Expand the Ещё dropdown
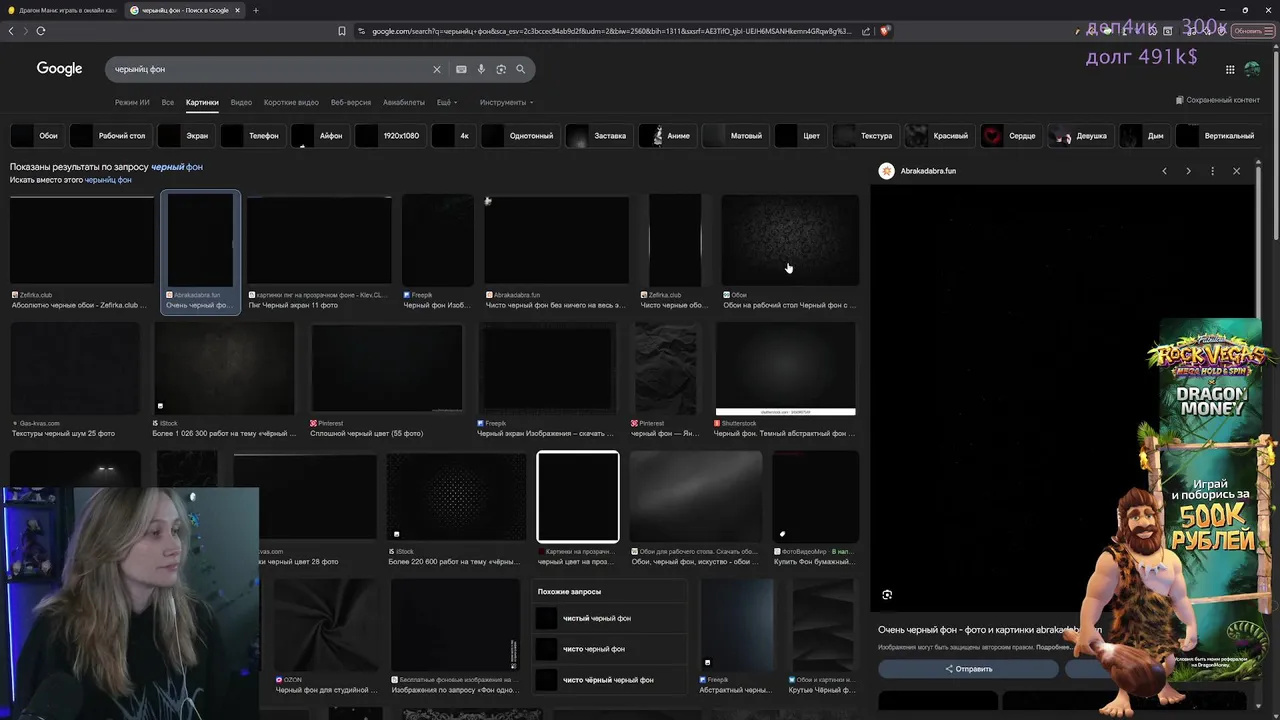Image resolution: width=1280 pixels, height=720 pixels. tap(447, 102)
